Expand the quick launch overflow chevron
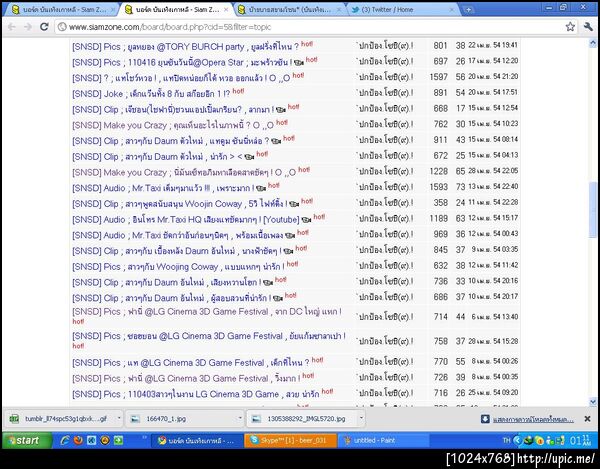 [x=145, y=437]
